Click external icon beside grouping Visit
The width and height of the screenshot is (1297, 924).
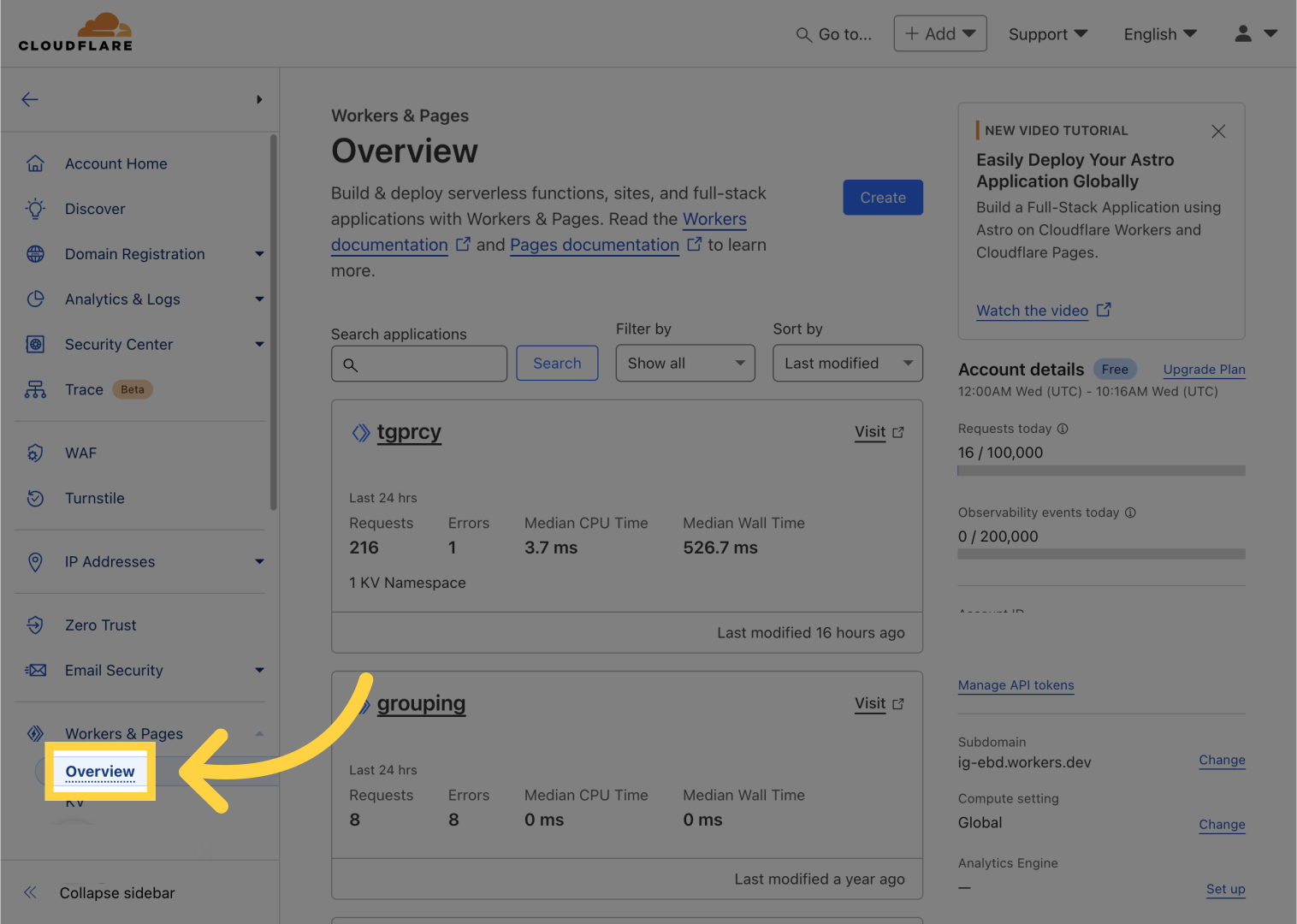point(898,704)
